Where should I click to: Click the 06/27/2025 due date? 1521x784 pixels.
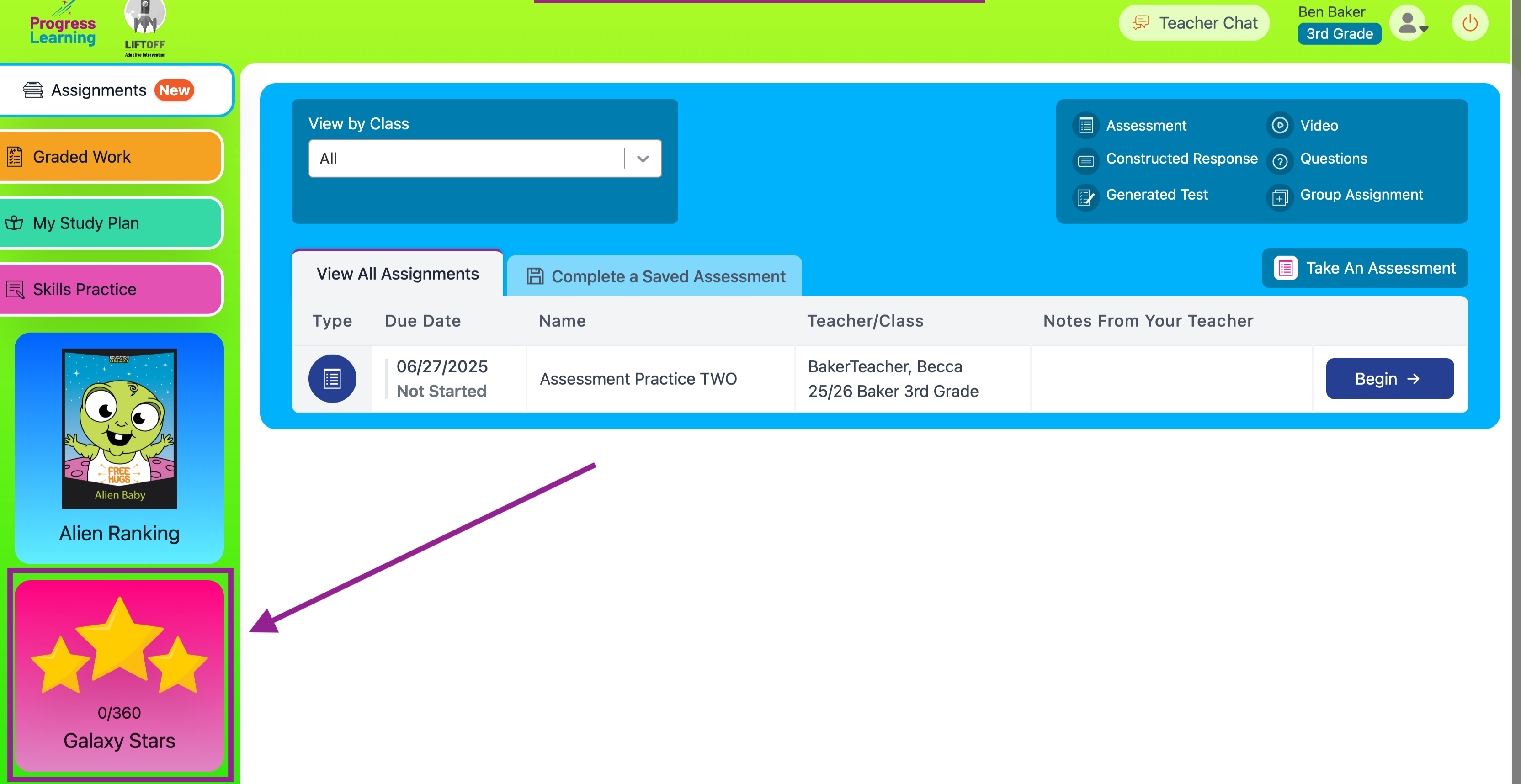[441, 366]
